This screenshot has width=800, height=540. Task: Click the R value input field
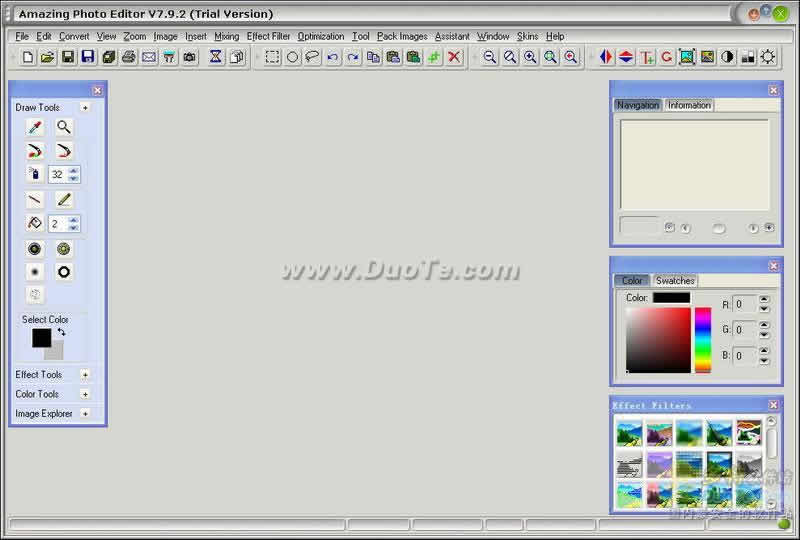click(x=744, y=304)
